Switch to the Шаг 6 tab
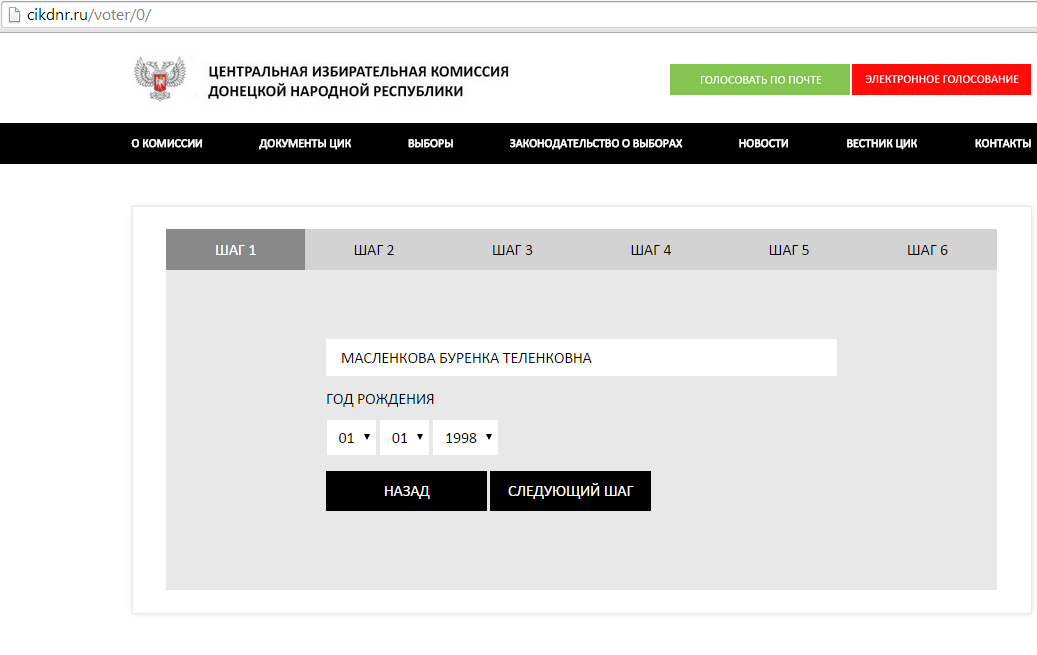The image size is (1037, 655). tap(927, 249)
